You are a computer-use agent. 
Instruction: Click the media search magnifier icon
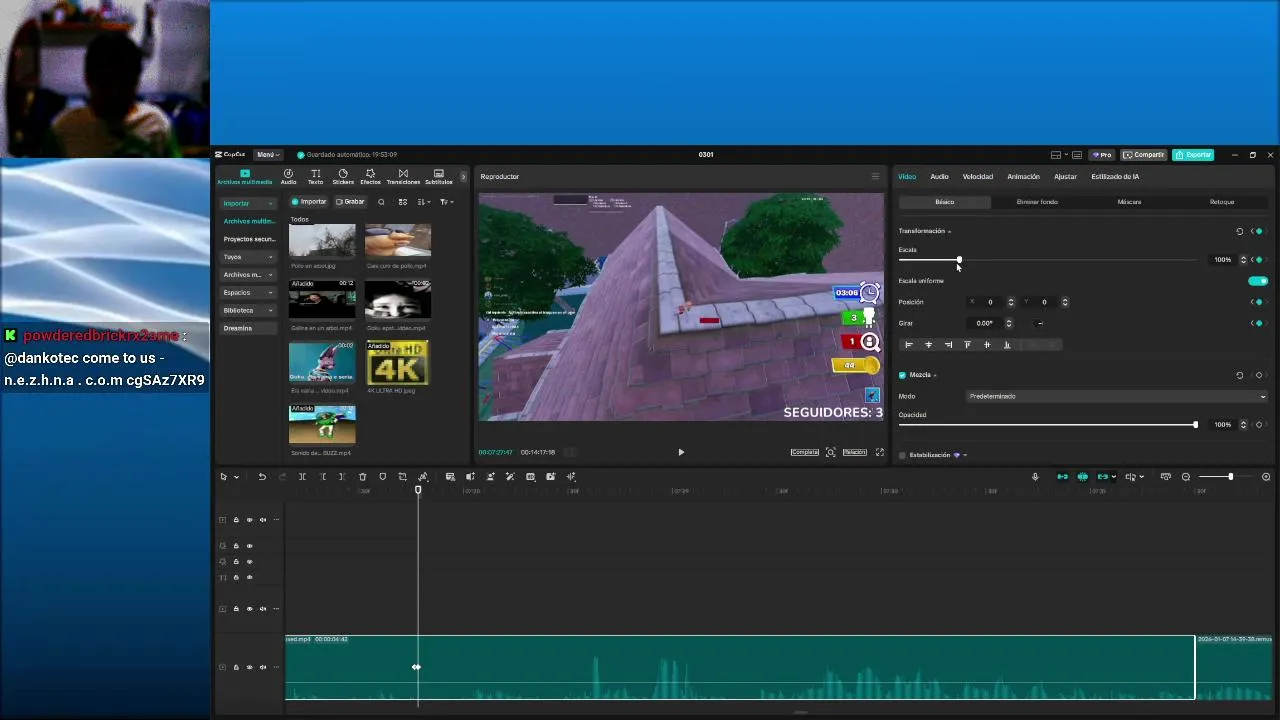tap(381, 202)
